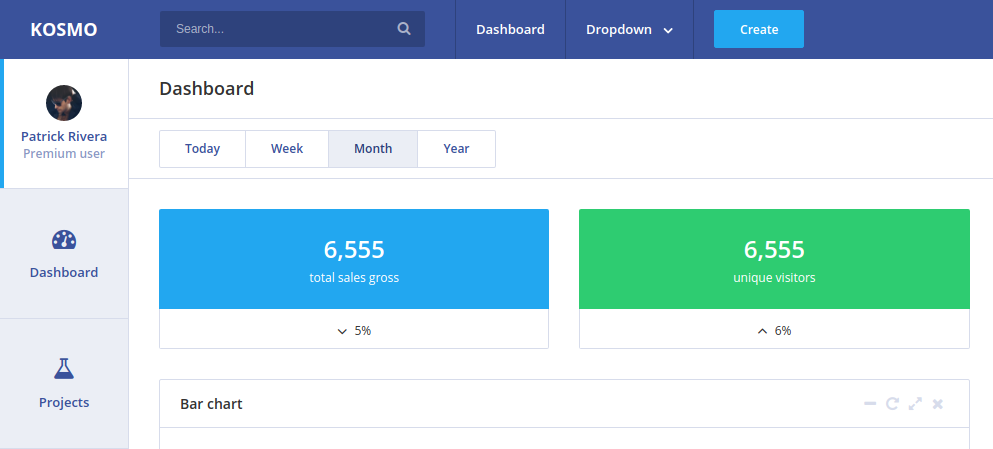Open Patrick Rivera's profile avatar
This screenshot has width=993, height=449.
click(64, 103)
